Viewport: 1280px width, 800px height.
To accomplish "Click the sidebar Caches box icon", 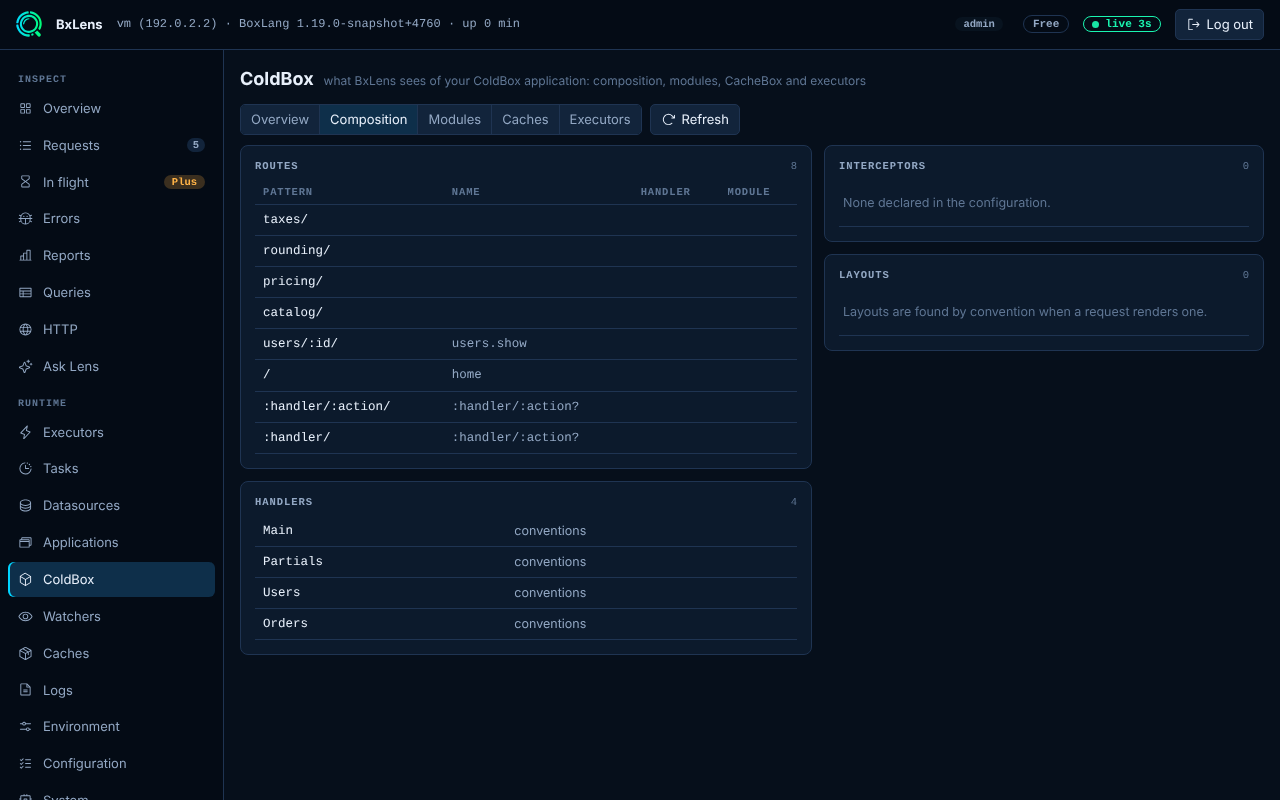I will (x=25, y=653).
